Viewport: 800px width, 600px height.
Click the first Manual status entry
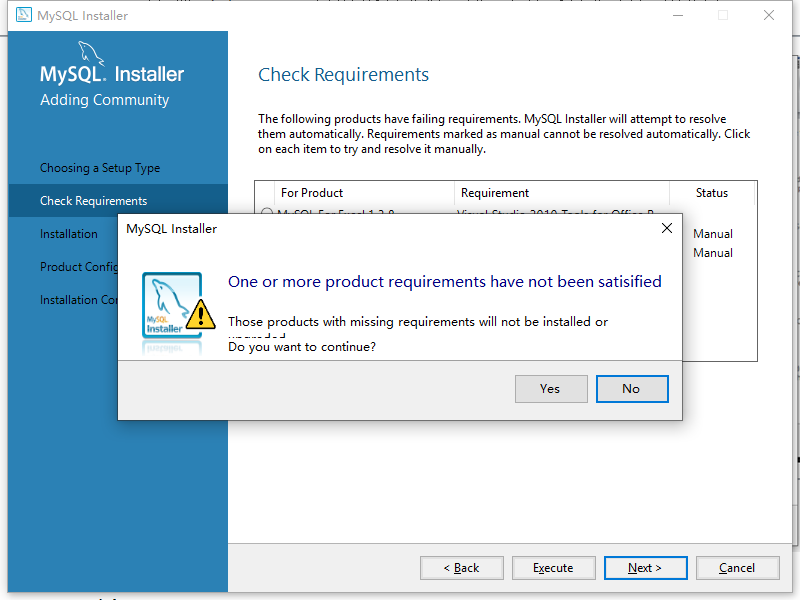pyautogui.click(x=713, y=234)
